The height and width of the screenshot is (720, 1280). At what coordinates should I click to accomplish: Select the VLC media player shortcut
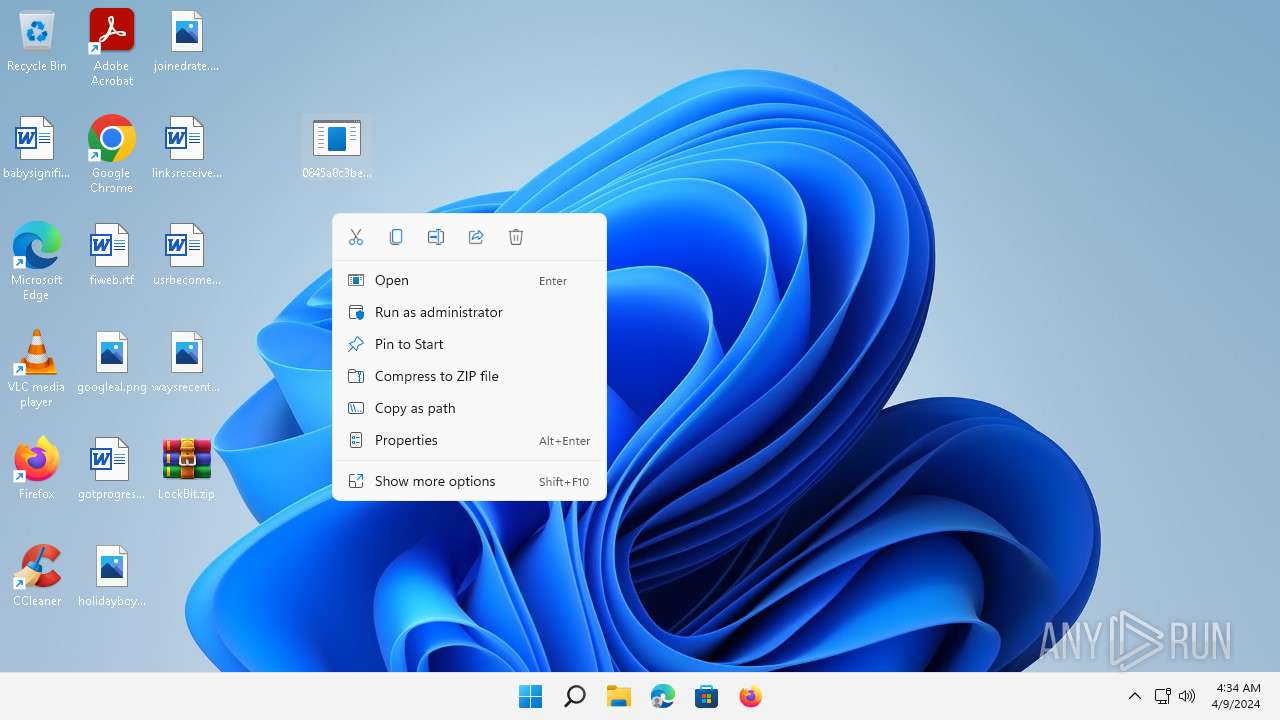click(37, 368)
